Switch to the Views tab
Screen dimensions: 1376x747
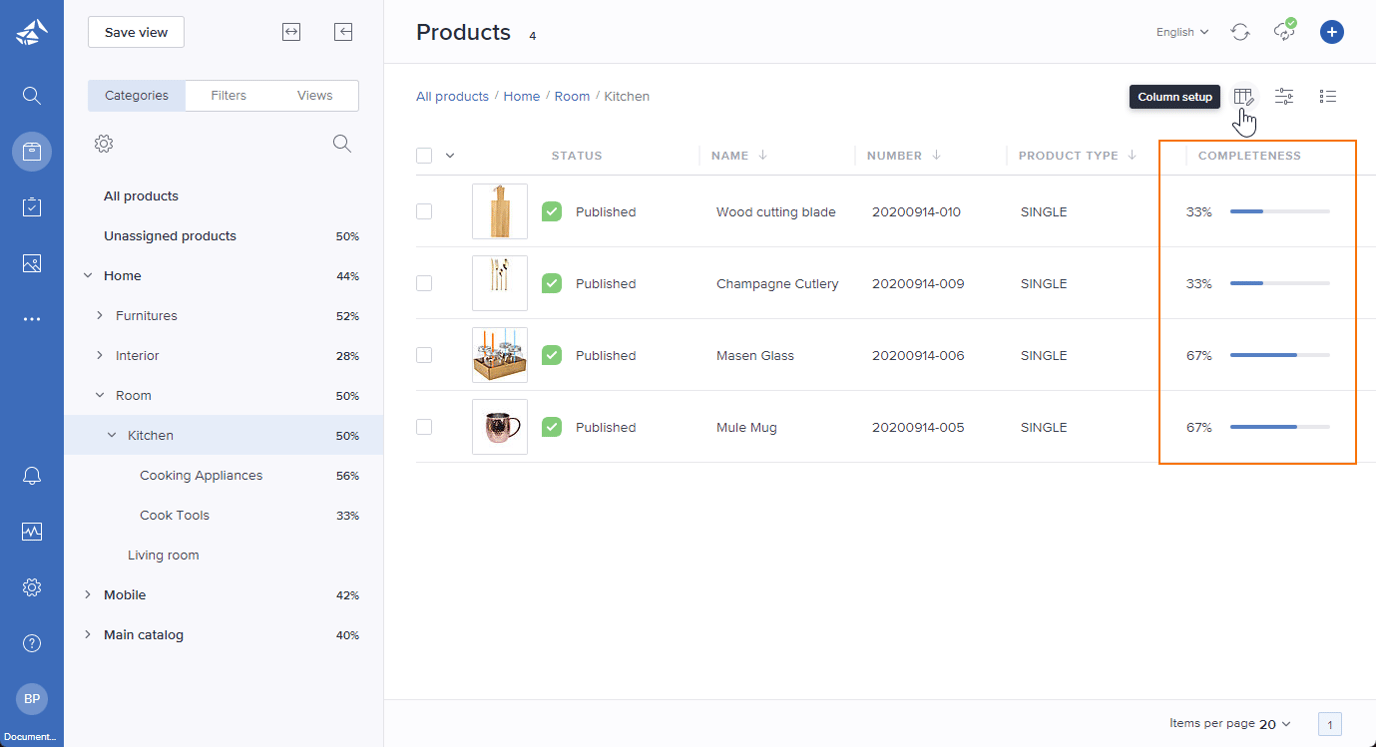(x=314, y=96)
